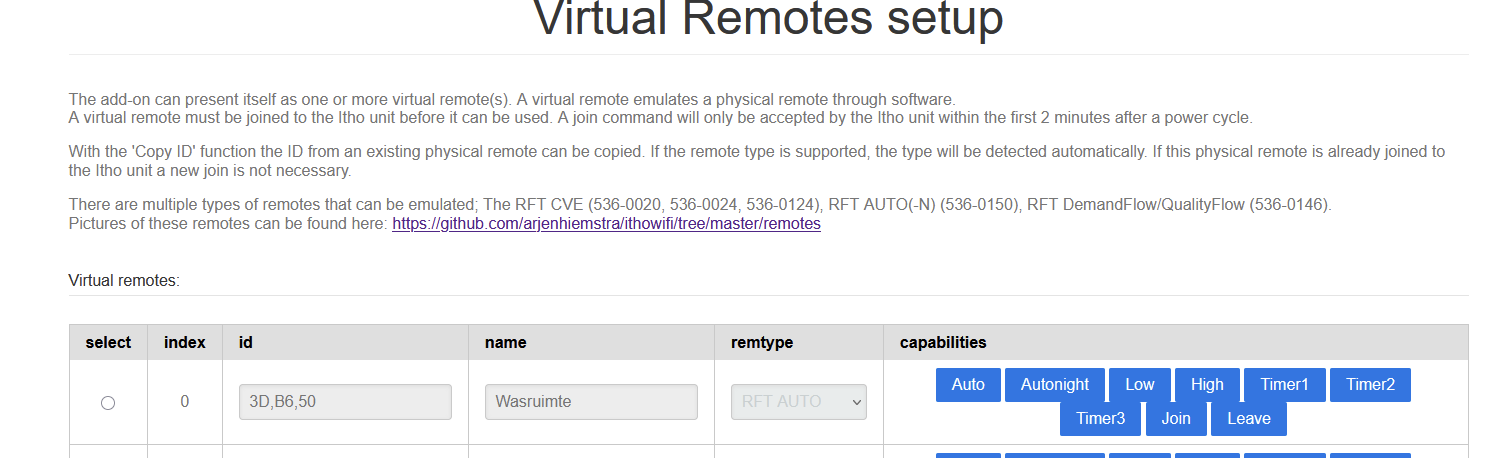Click the capabilities column header

943,342
